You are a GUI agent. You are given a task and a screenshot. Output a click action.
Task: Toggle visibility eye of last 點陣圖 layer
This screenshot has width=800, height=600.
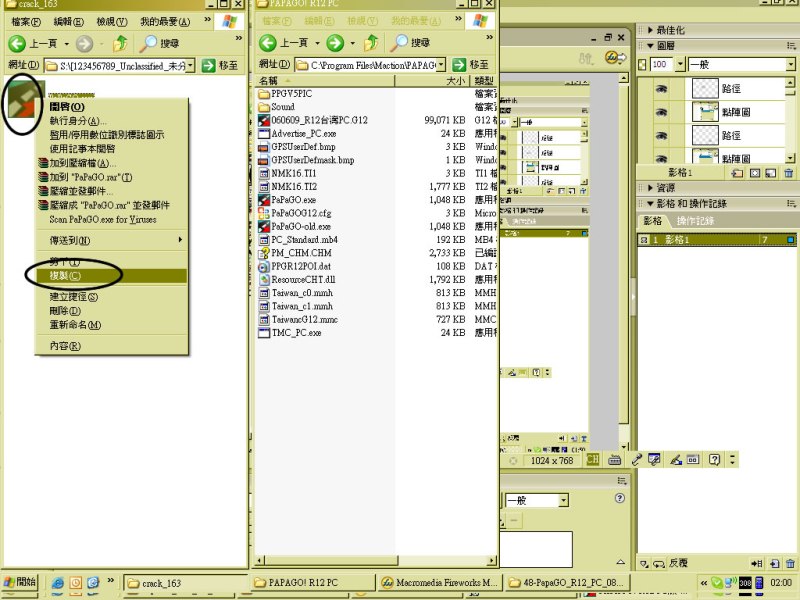661,158
